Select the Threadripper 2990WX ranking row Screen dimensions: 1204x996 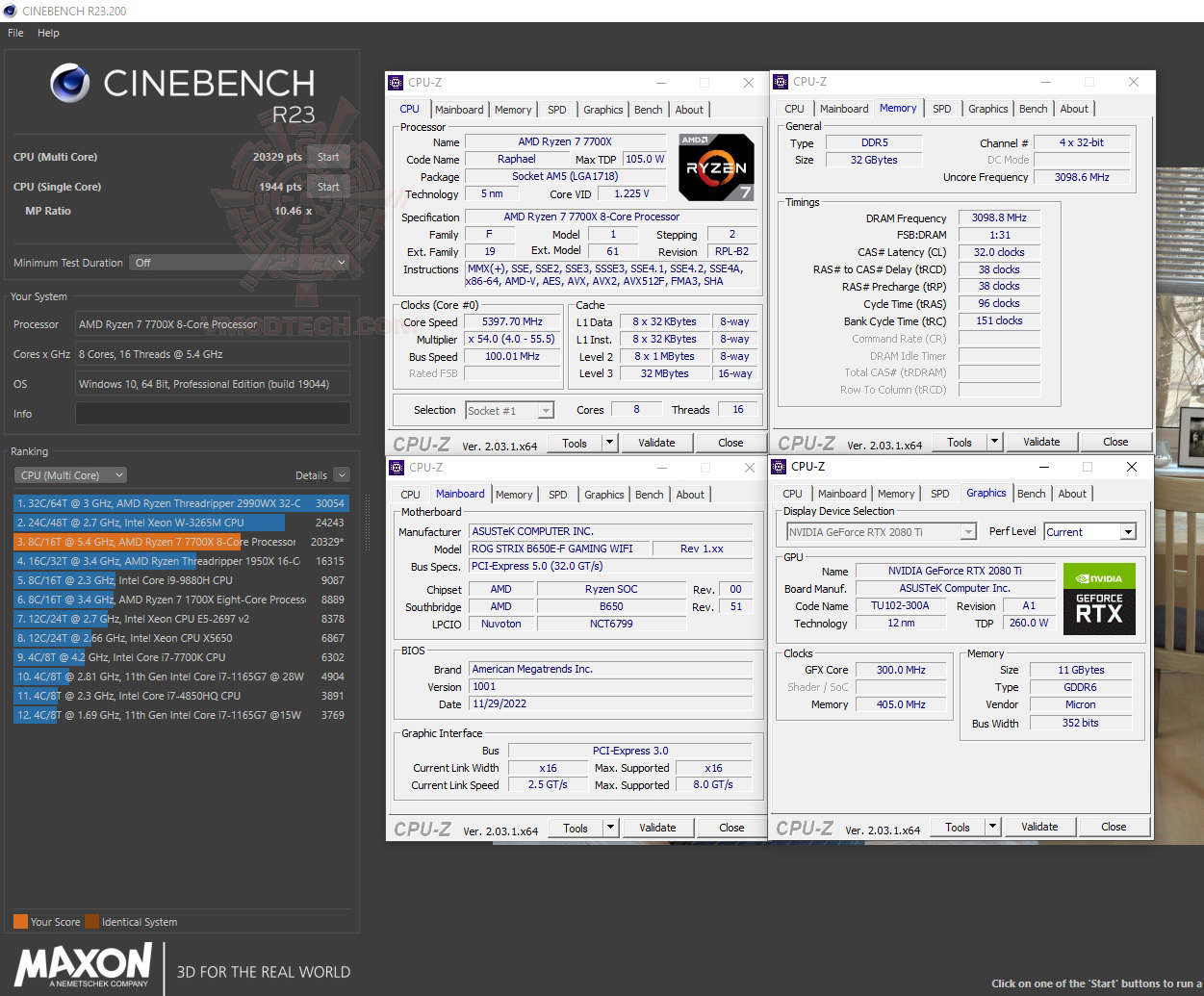coord(181,503)
